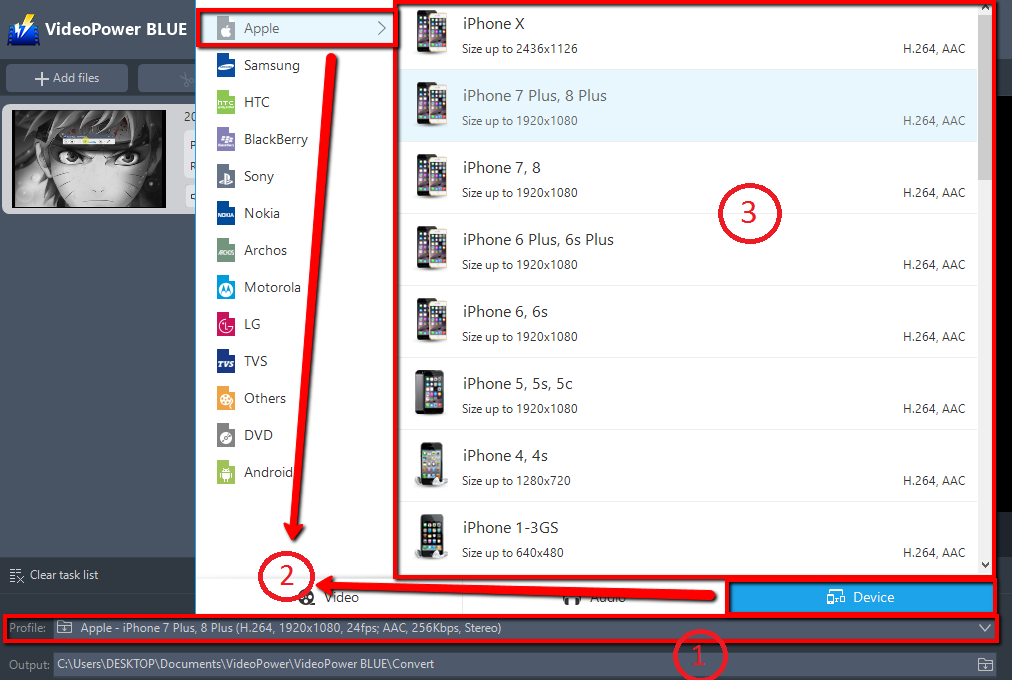Choose the Sony PlayStation icon

pyautogui.click(x=226, y=177)
